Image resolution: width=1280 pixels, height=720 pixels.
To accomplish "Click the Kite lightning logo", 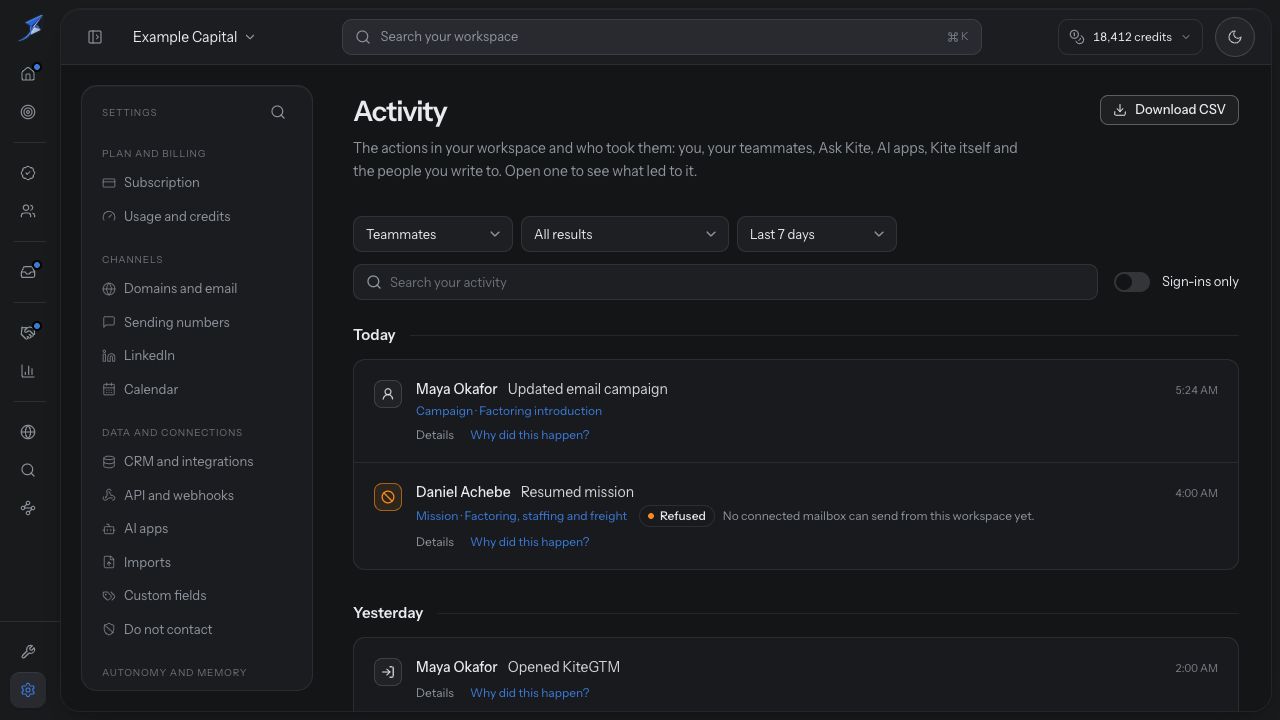I will [30, 28].
